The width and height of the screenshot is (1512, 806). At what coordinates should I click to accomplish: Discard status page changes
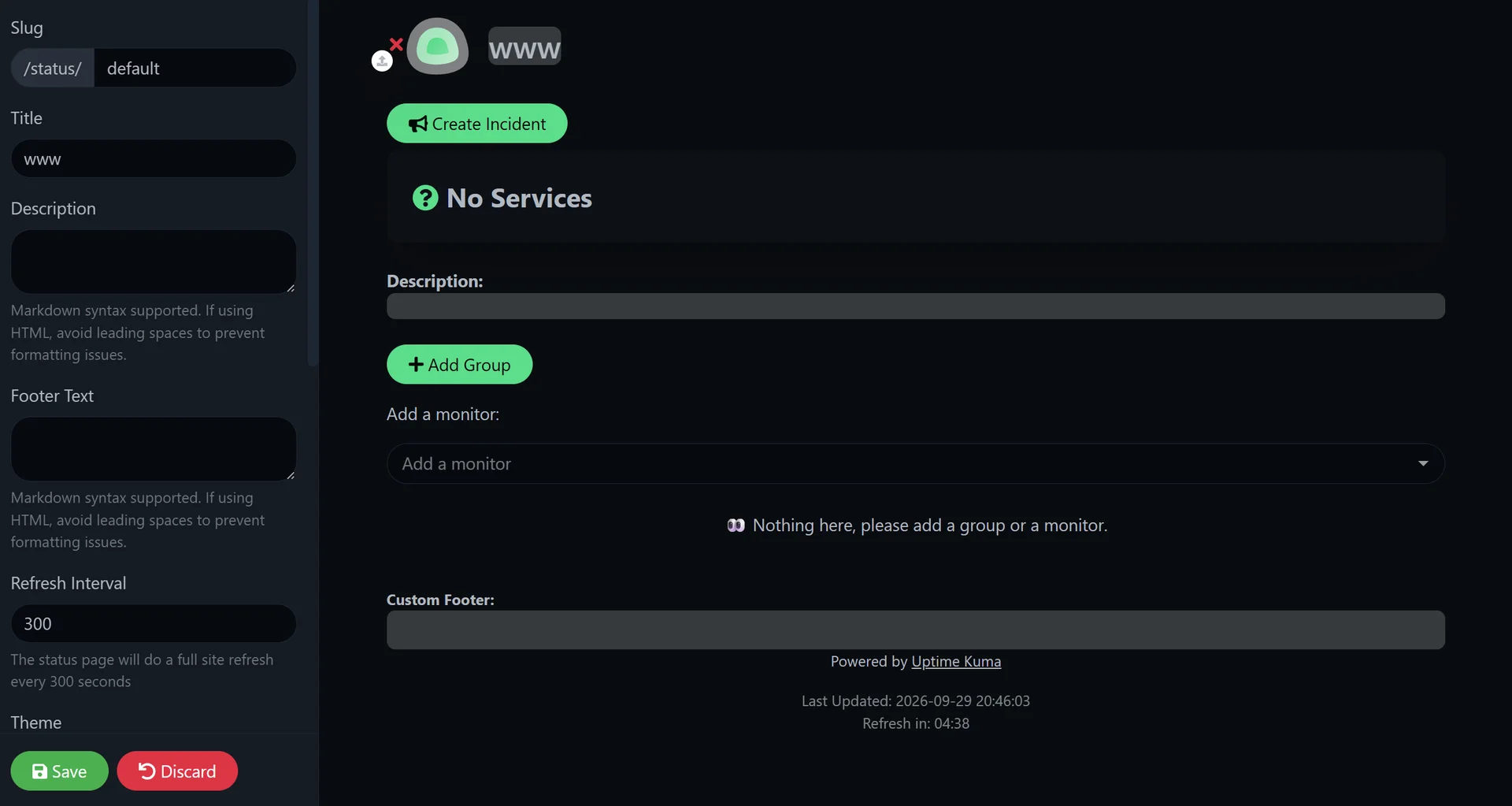177,771
